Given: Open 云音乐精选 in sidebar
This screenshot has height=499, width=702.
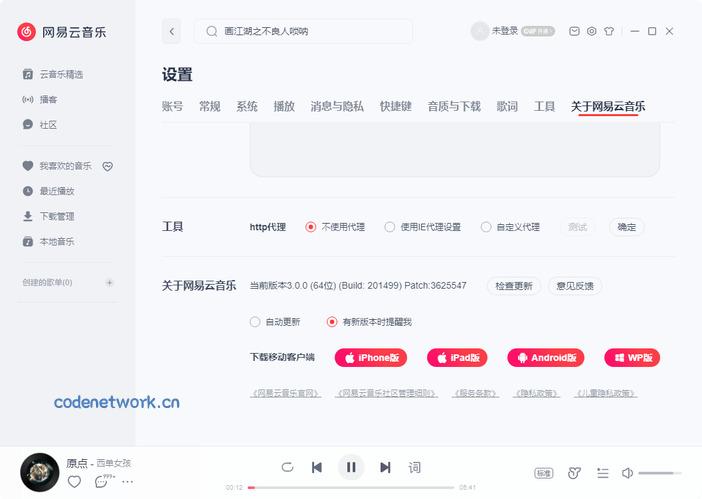Looking at the screenshot, I should pos(53,74).
